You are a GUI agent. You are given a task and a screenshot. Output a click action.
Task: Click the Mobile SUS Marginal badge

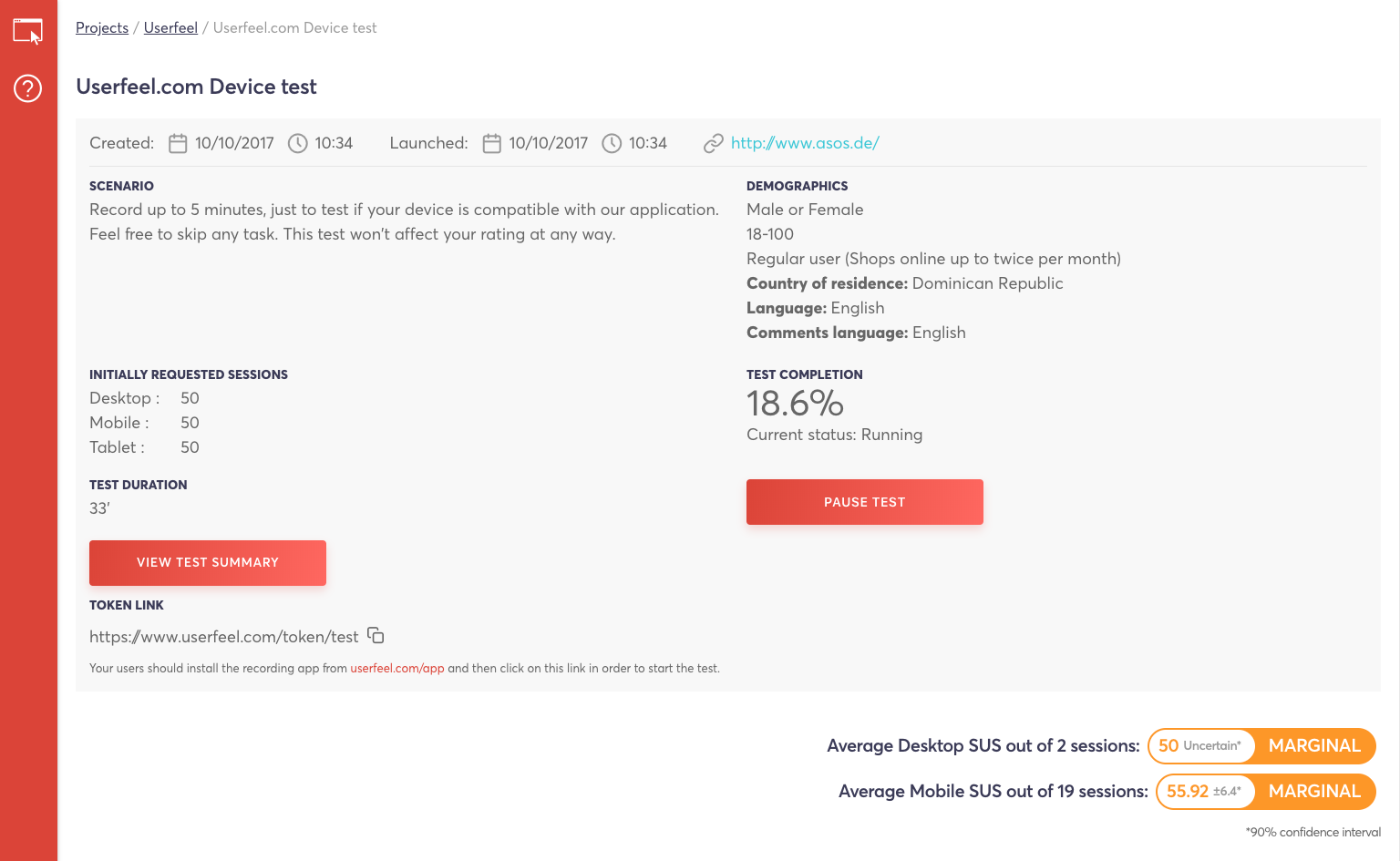(x=1314, y=792)
